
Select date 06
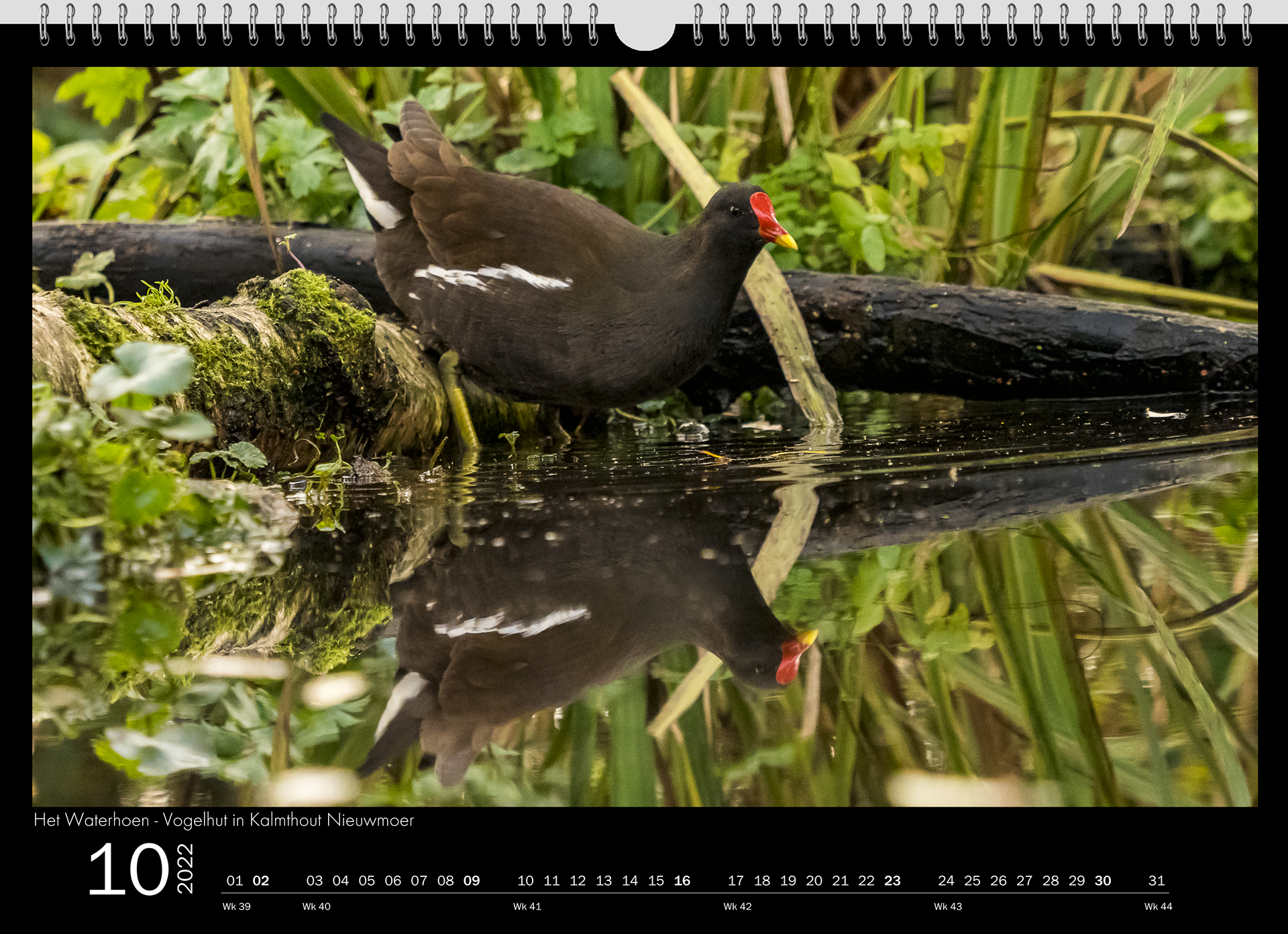[393, 880]
